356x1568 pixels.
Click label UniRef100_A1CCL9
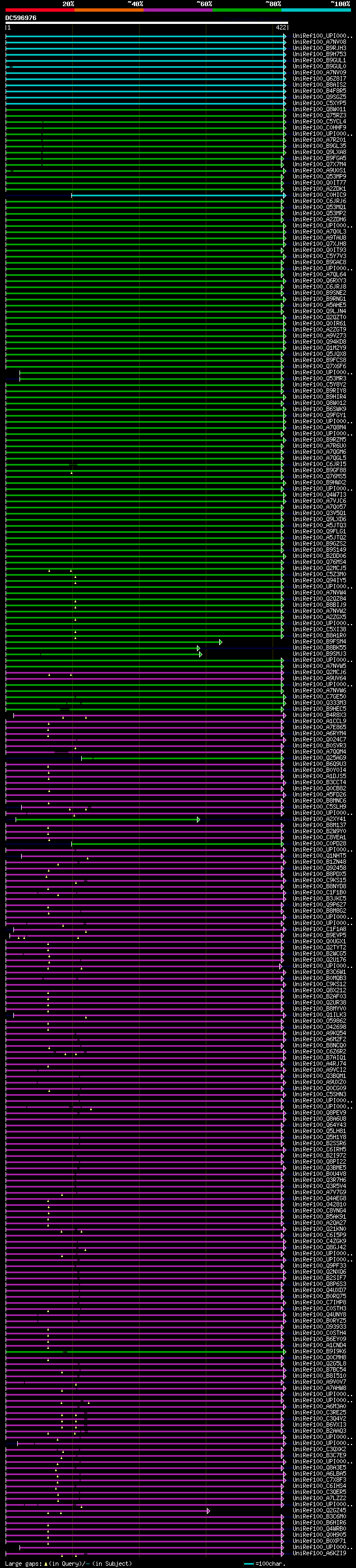(x=319, y=721)
